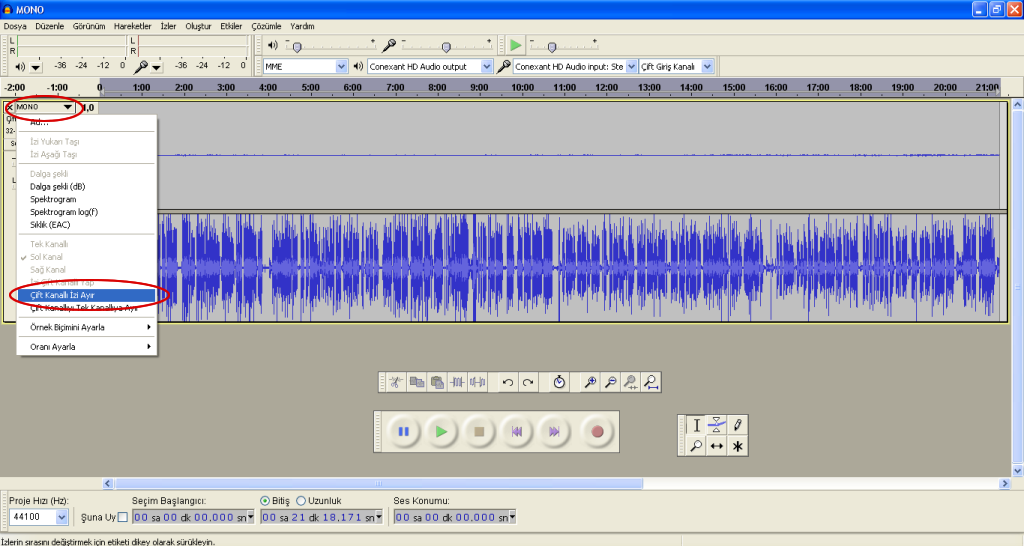Click the horizontal scrollbar thumb

(379, 483)
